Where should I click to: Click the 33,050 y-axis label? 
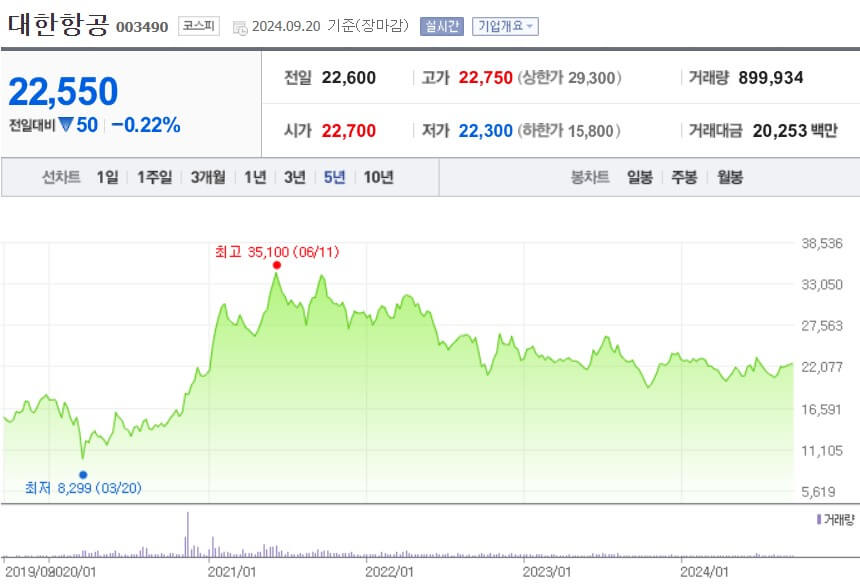pos(822,285)
